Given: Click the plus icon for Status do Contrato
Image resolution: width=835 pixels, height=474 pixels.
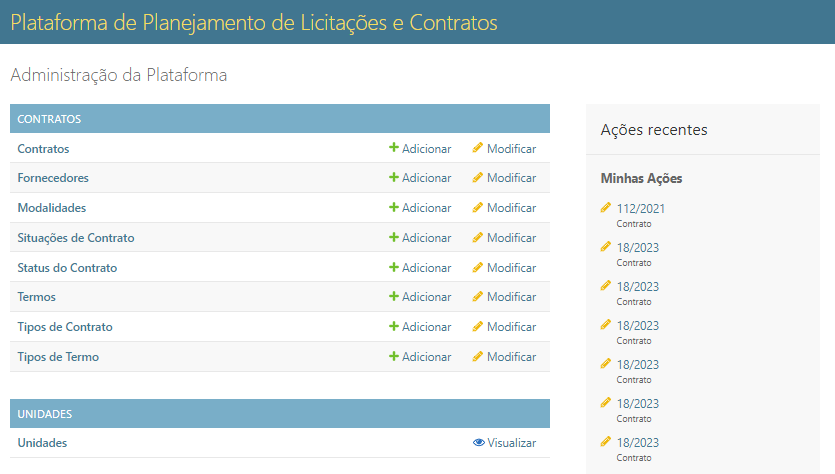Looking at the screenshot, I should click(x=394, y=267).
